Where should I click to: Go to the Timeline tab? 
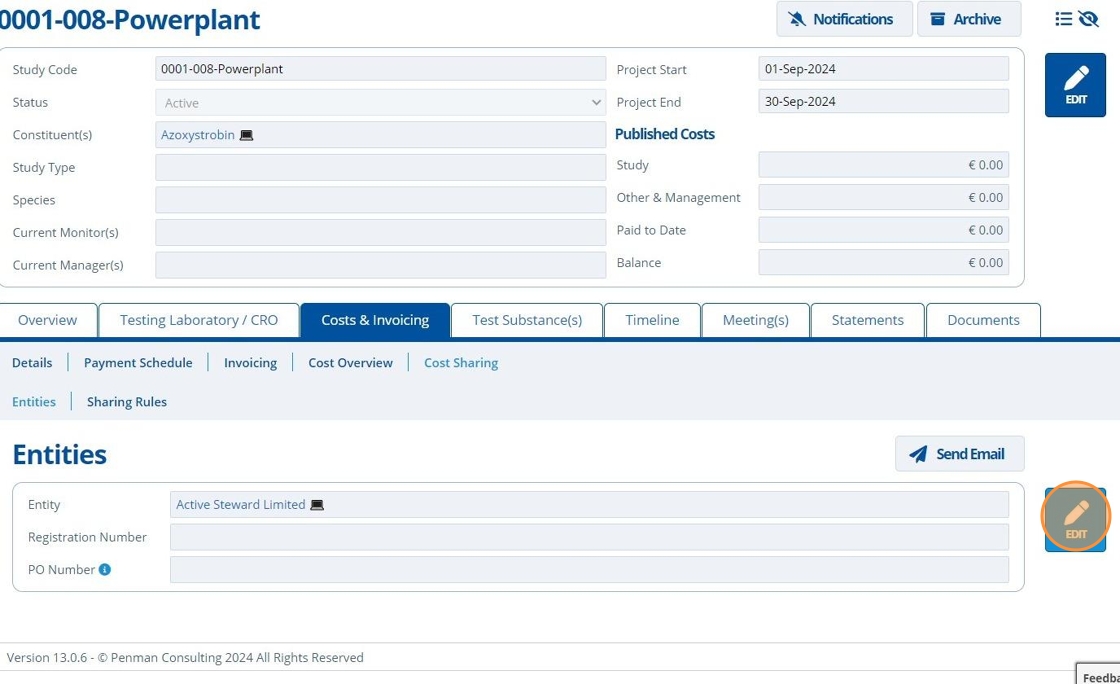[x=652, y=321]
